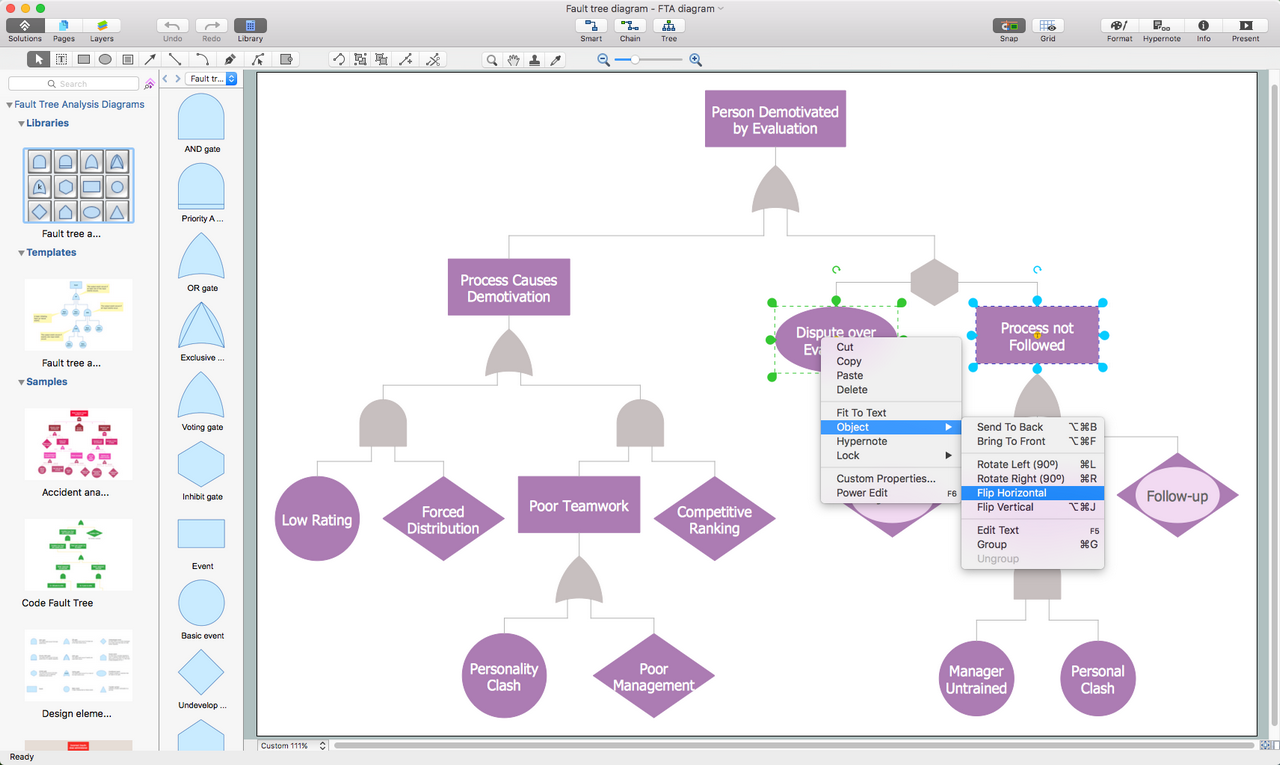Collapse the Templates section
Image resolution: width=1280 pixels, height=765 pixels.
pyautogui.click(x=22, y=253)
